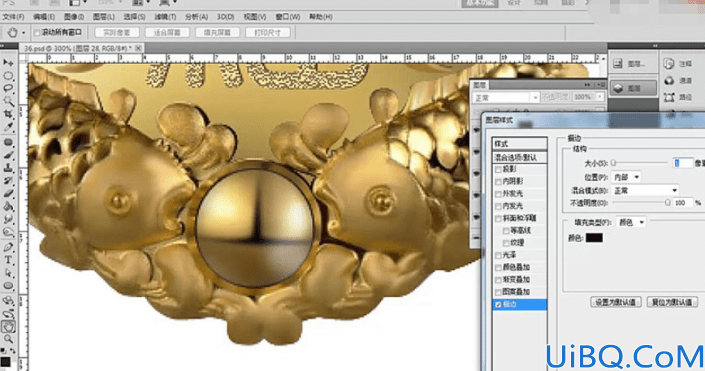The width and height of the screenshot is (705, 371).
Task: Select the Zoom tool
Action: [8, 339]
